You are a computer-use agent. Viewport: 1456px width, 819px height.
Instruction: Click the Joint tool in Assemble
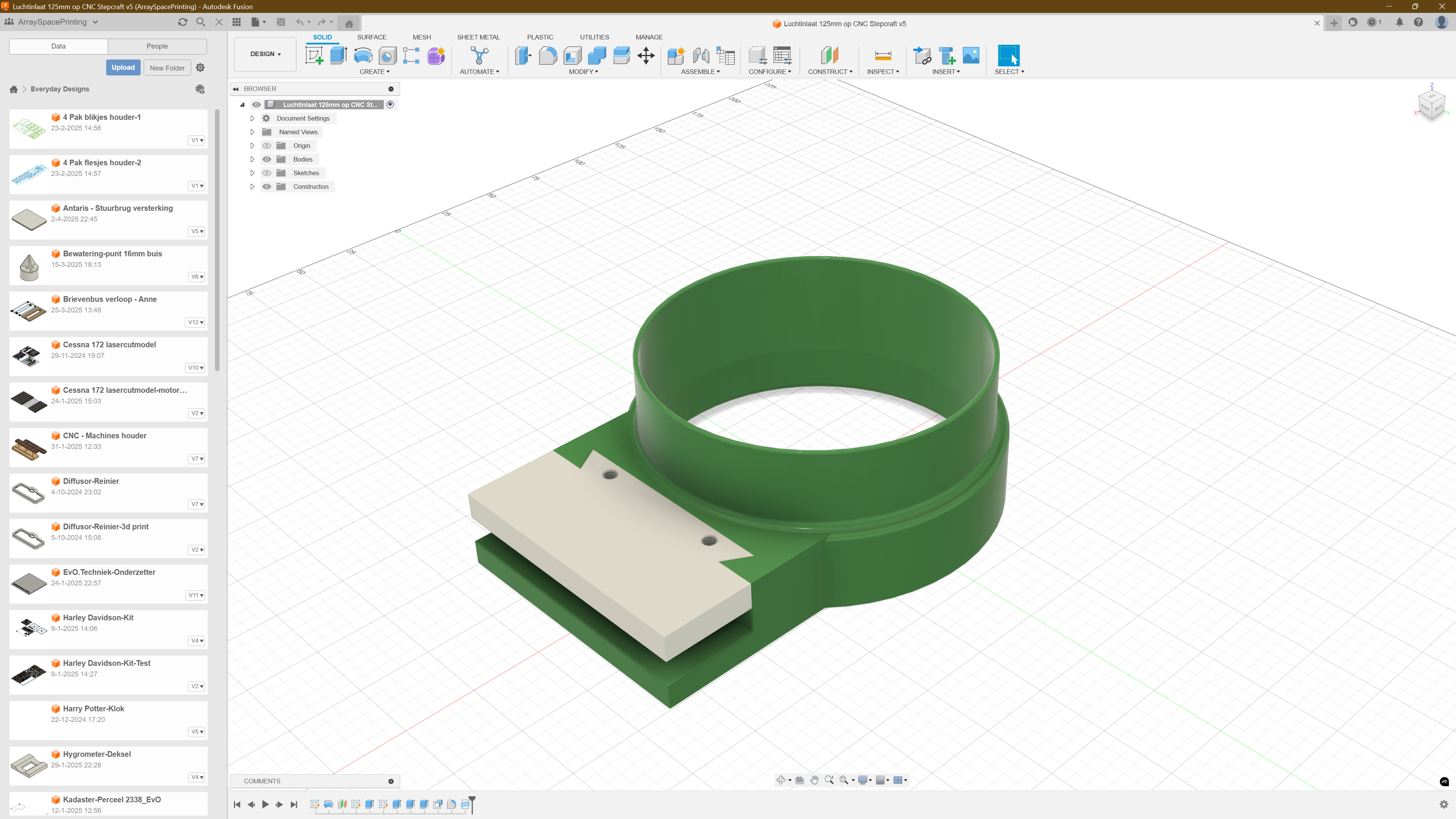pos(701,55)
